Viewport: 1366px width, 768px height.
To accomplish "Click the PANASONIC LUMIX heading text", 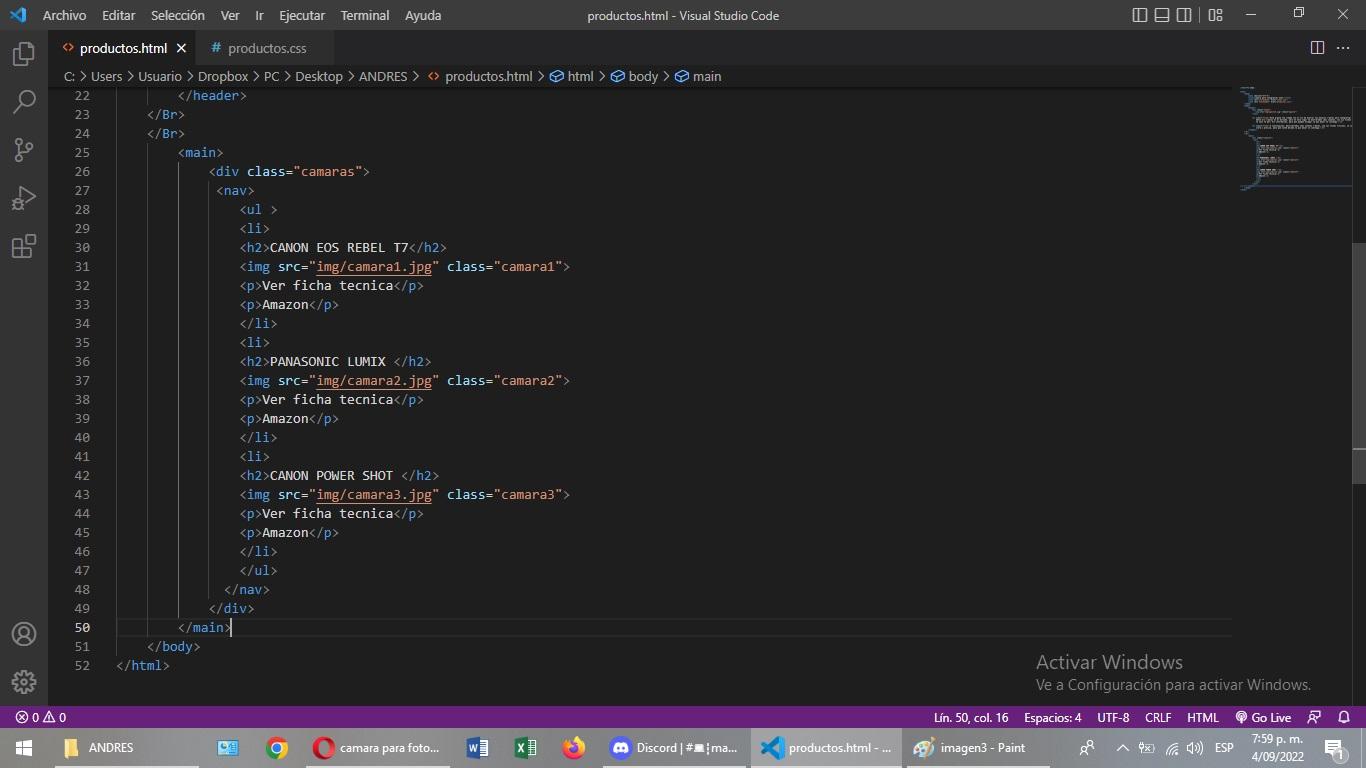I will click(x=328, y=362).
